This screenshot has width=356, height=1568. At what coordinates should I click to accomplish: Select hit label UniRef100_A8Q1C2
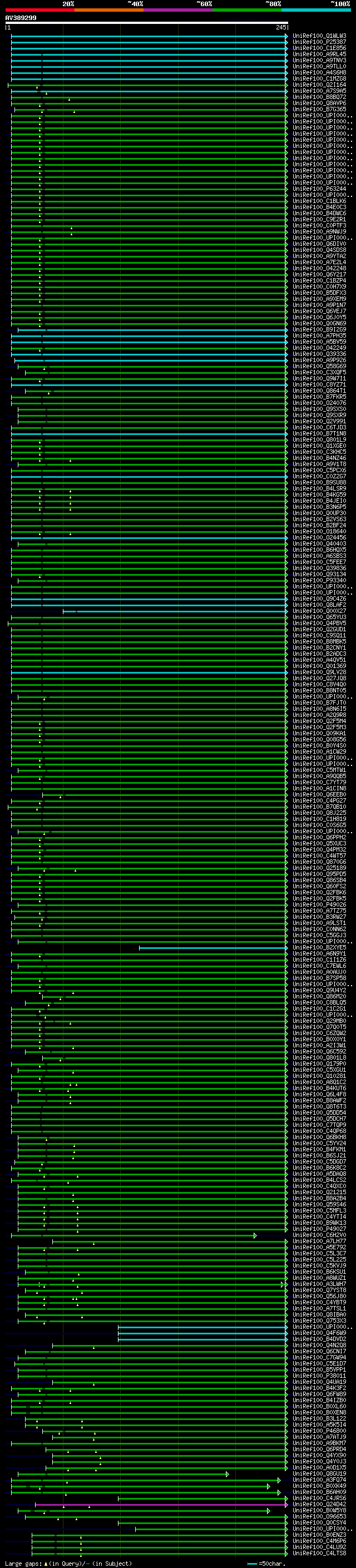(319, 1082)
